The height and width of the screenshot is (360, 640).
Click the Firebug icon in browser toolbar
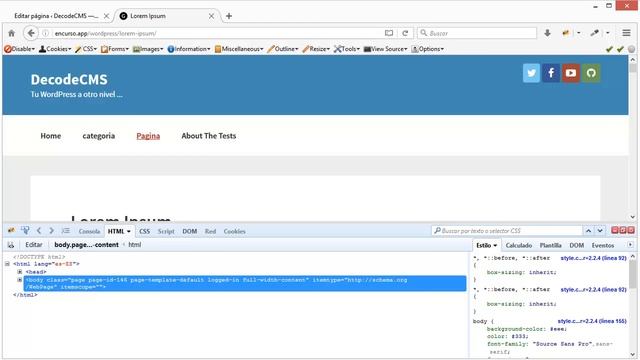tap(566, 33)
